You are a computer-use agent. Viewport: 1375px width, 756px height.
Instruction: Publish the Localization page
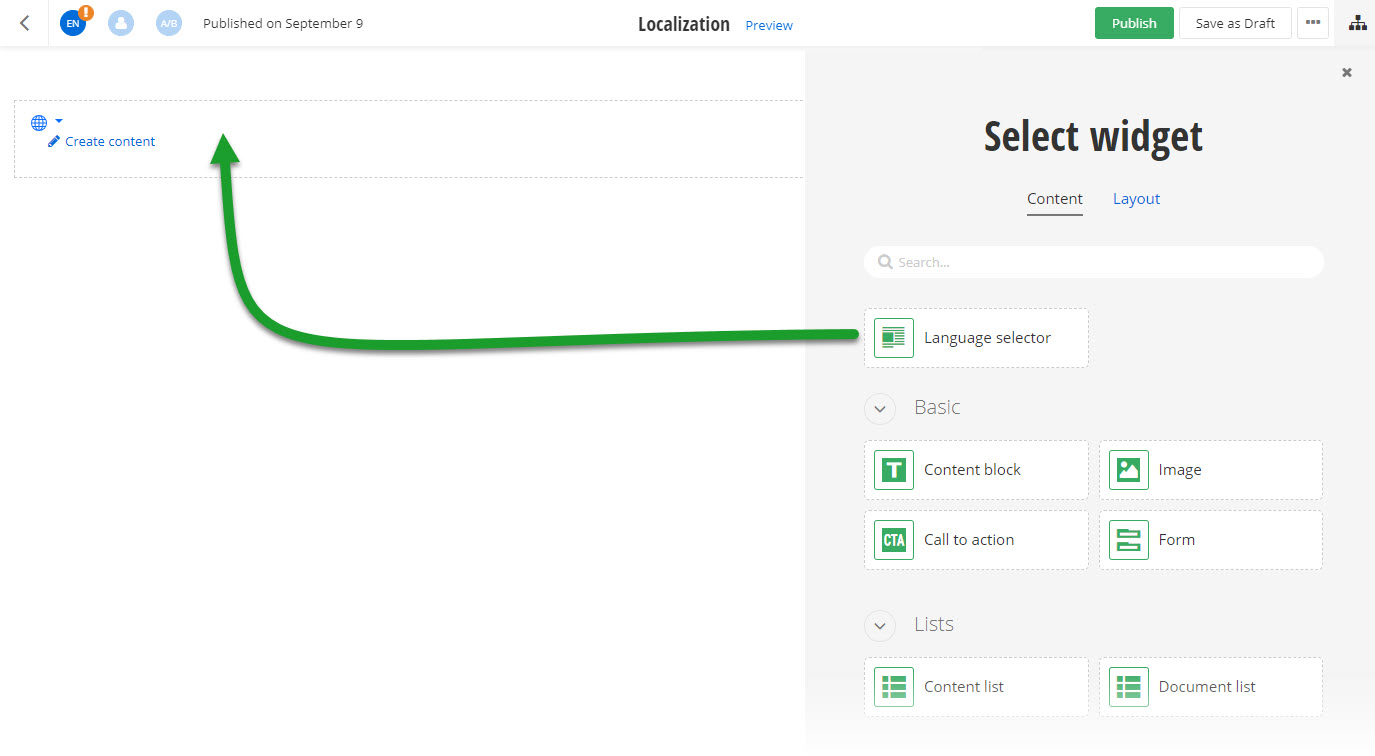pyautogui.click(x=1134, y=22)
